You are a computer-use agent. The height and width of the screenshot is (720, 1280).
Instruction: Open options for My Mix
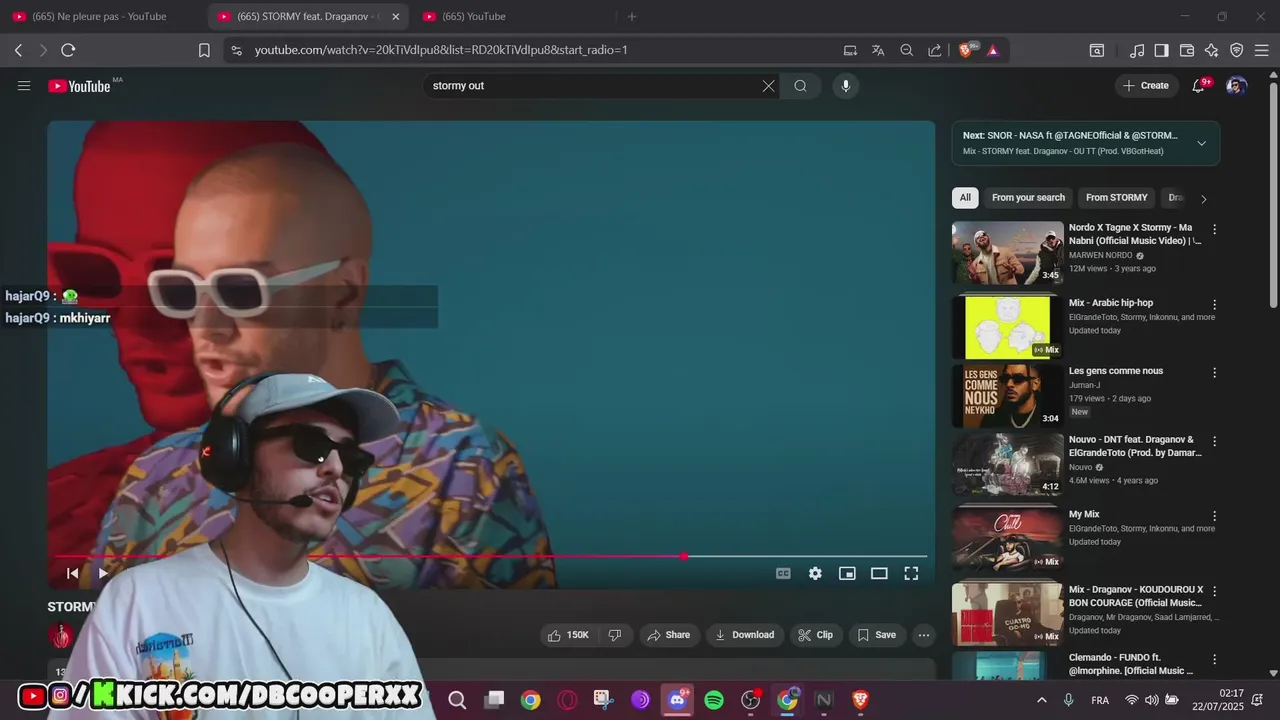pos(1215,516)
